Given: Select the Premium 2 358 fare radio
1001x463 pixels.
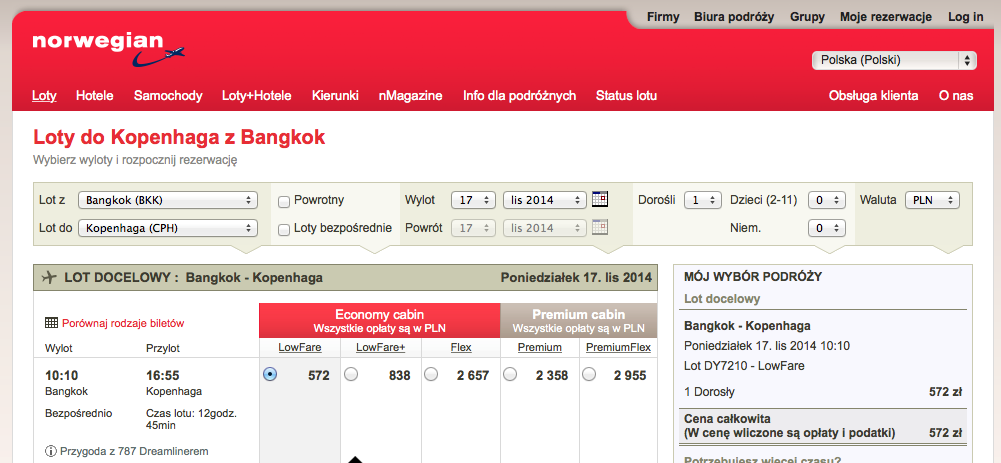Looking at the screenshot, I should coord(509,375).
